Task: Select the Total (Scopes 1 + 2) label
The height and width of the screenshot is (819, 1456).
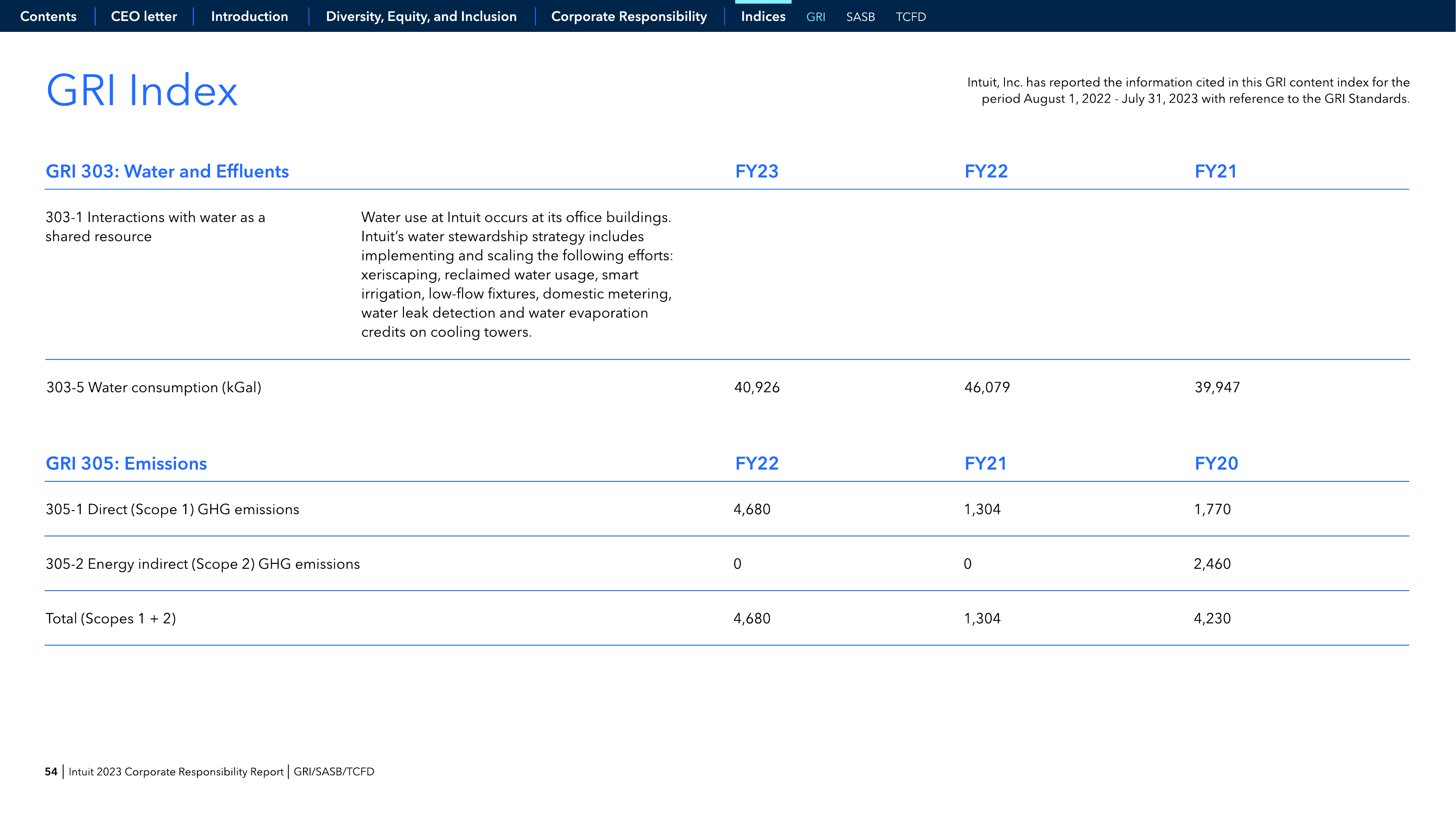Action: (x=111, y=619)
